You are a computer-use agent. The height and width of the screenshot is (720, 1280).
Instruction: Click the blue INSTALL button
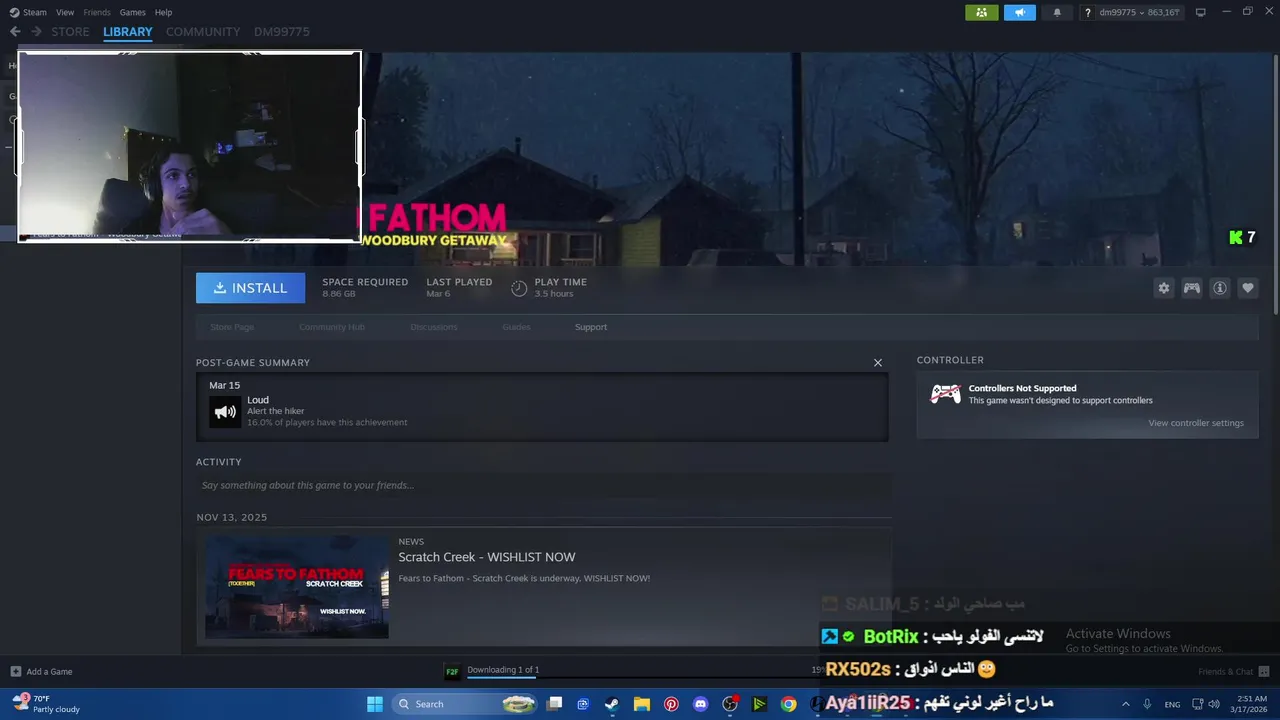tap(250, 288)
